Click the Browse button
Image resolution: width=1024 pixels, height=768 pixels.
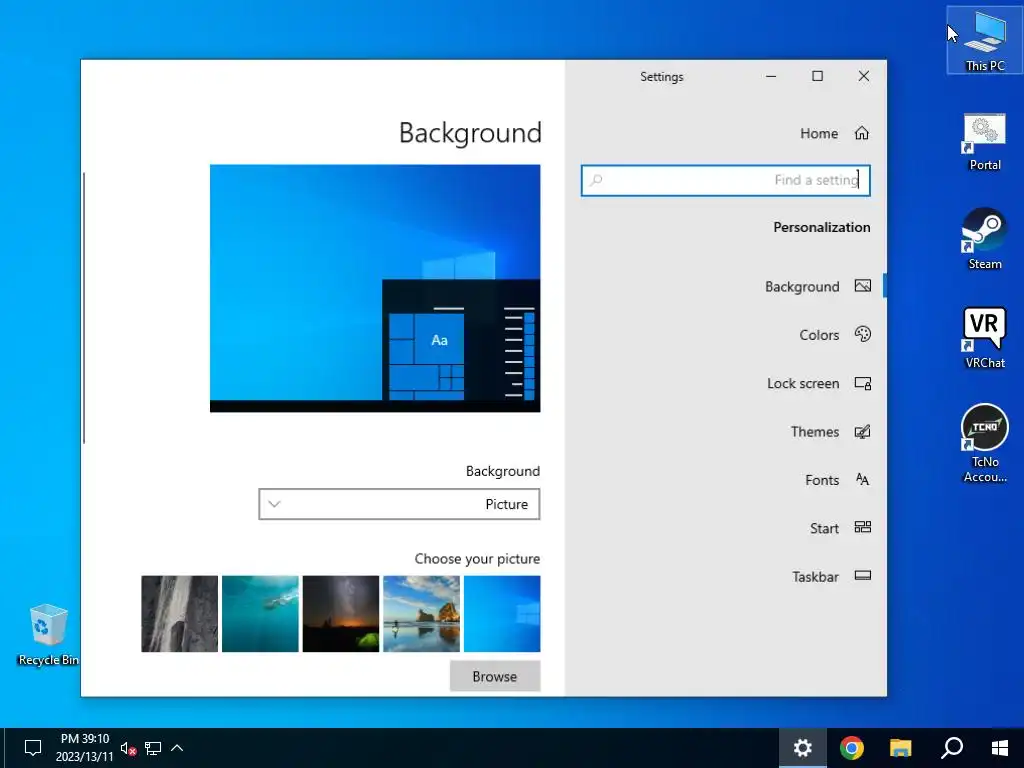pyautogui.click(x=495, y=676)
